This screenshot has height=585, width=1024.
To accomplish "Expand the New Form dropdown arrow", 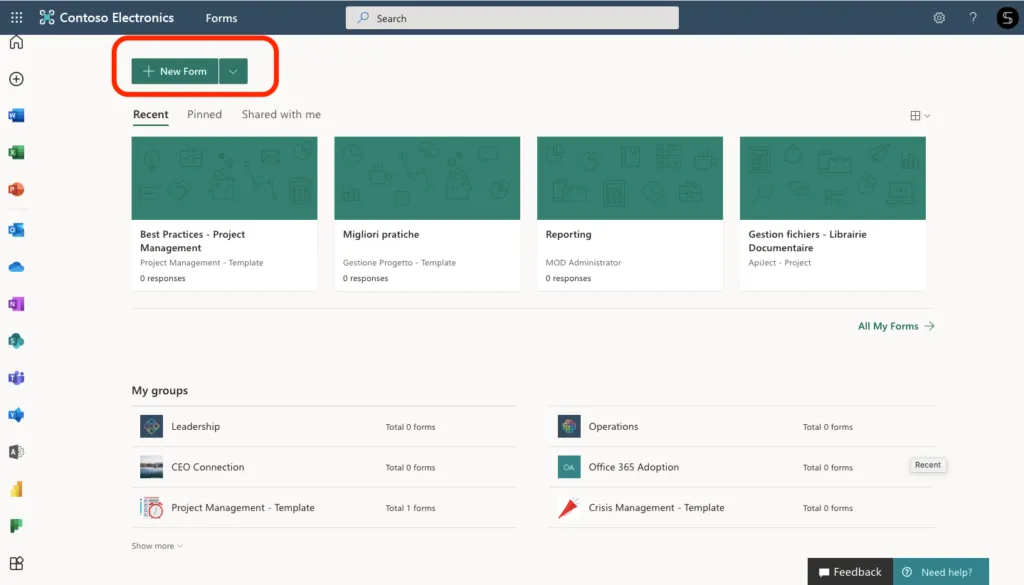I will pyautogui.click(x=233, y=71).
